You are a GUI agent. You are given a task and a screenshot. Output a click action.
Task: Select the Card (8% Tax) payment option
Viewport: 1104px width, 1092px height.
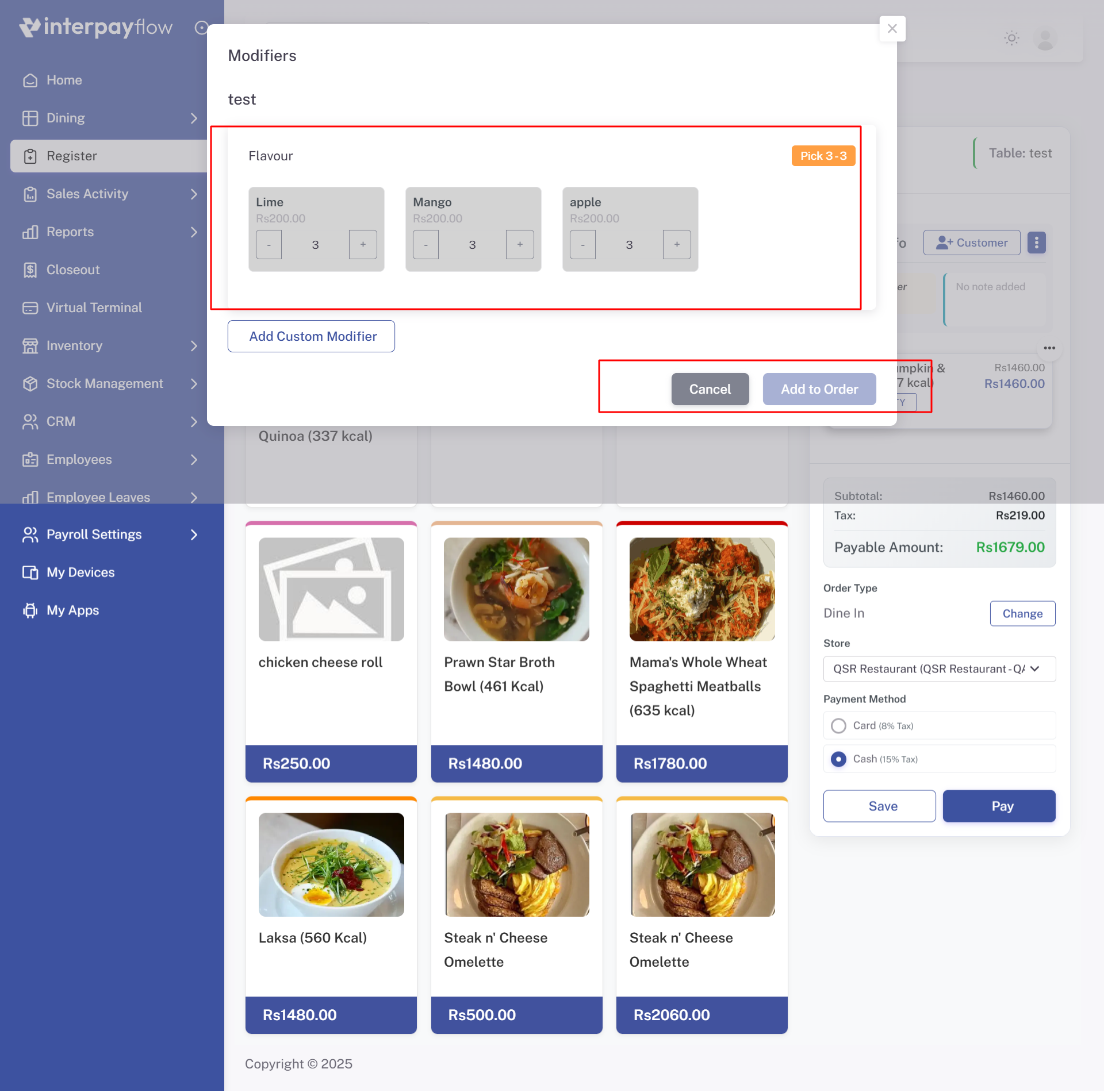[940, 726]
